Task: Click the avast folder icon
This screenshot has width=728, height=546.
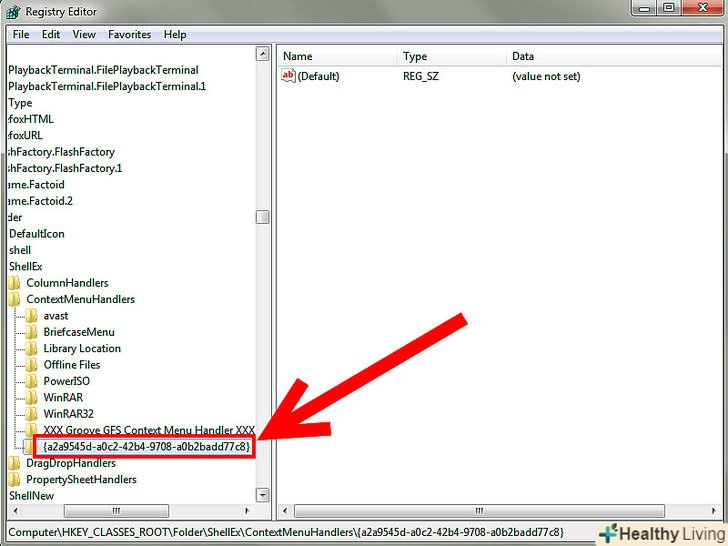Action: coord(32,316)
